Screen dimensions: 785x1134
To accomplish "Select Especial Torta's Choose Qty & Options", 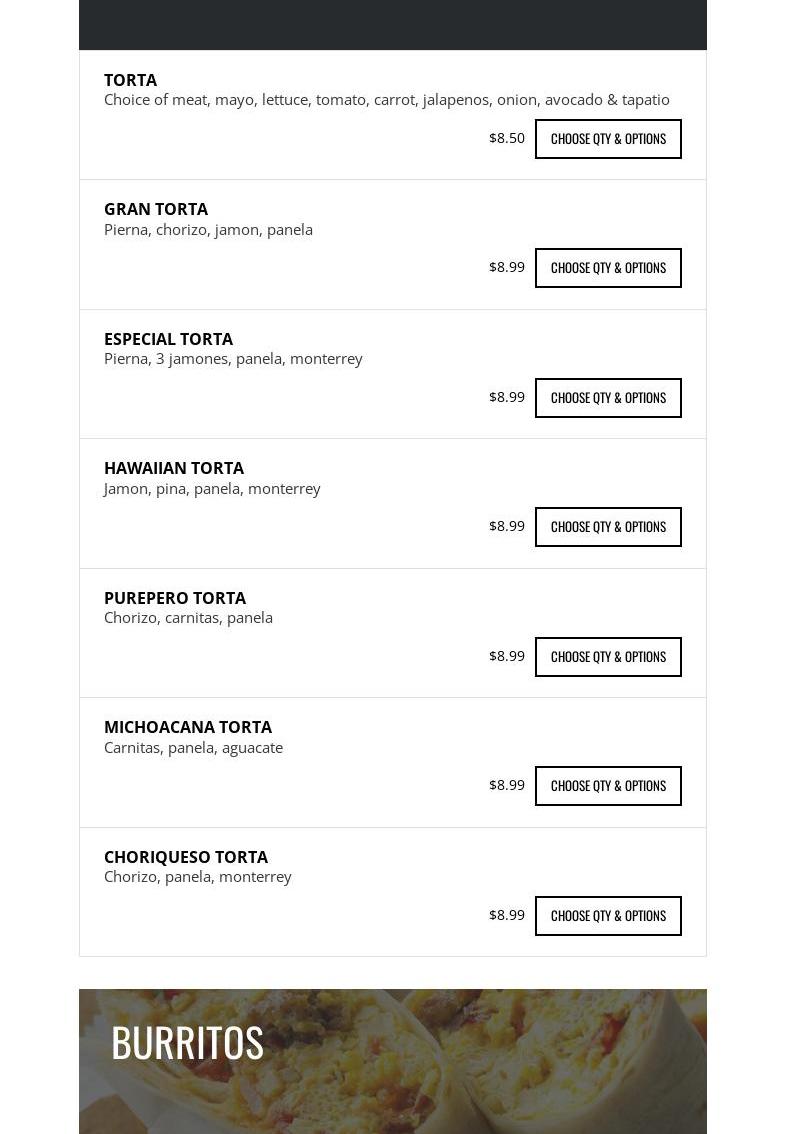I will pos(608,398).
